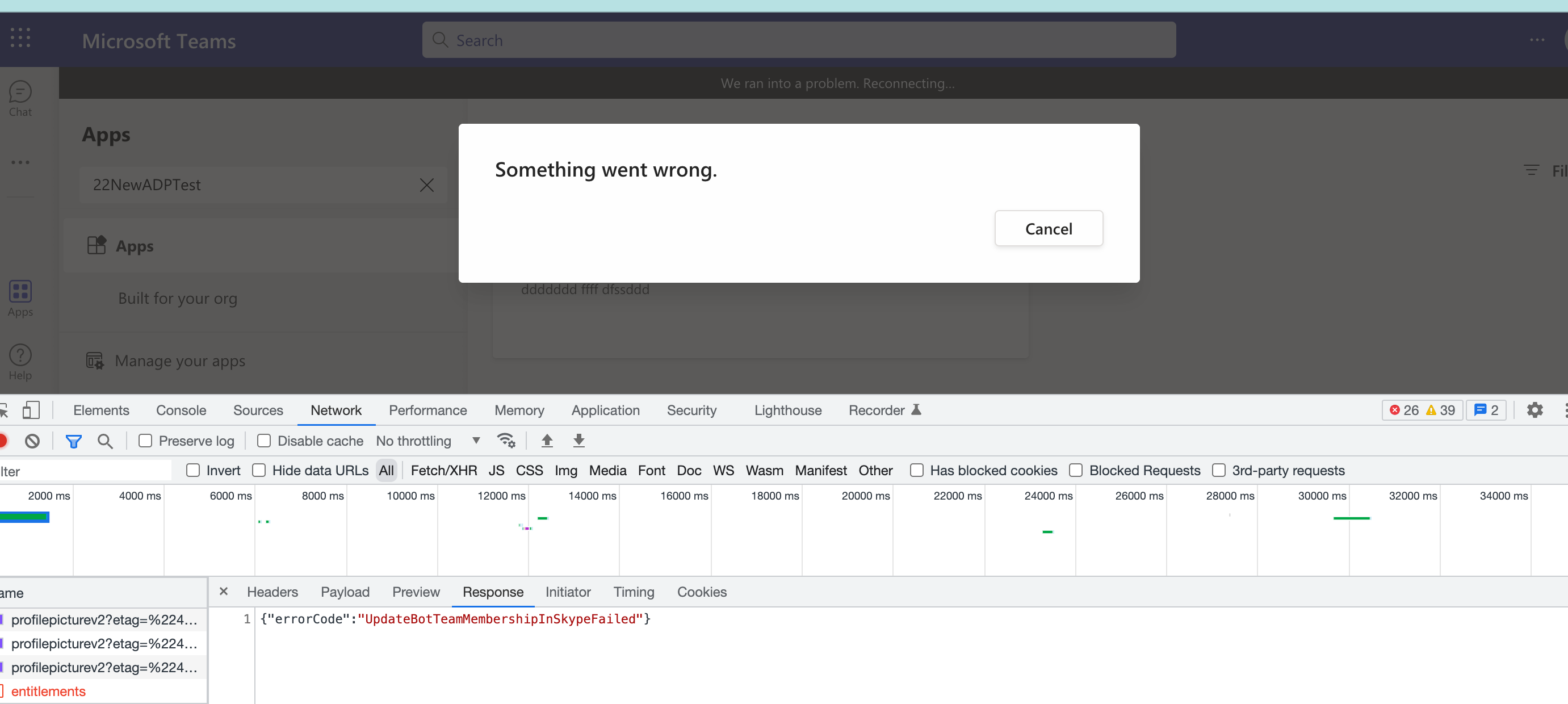
Task: Enable Disable cache option
Action: (264, 441)
